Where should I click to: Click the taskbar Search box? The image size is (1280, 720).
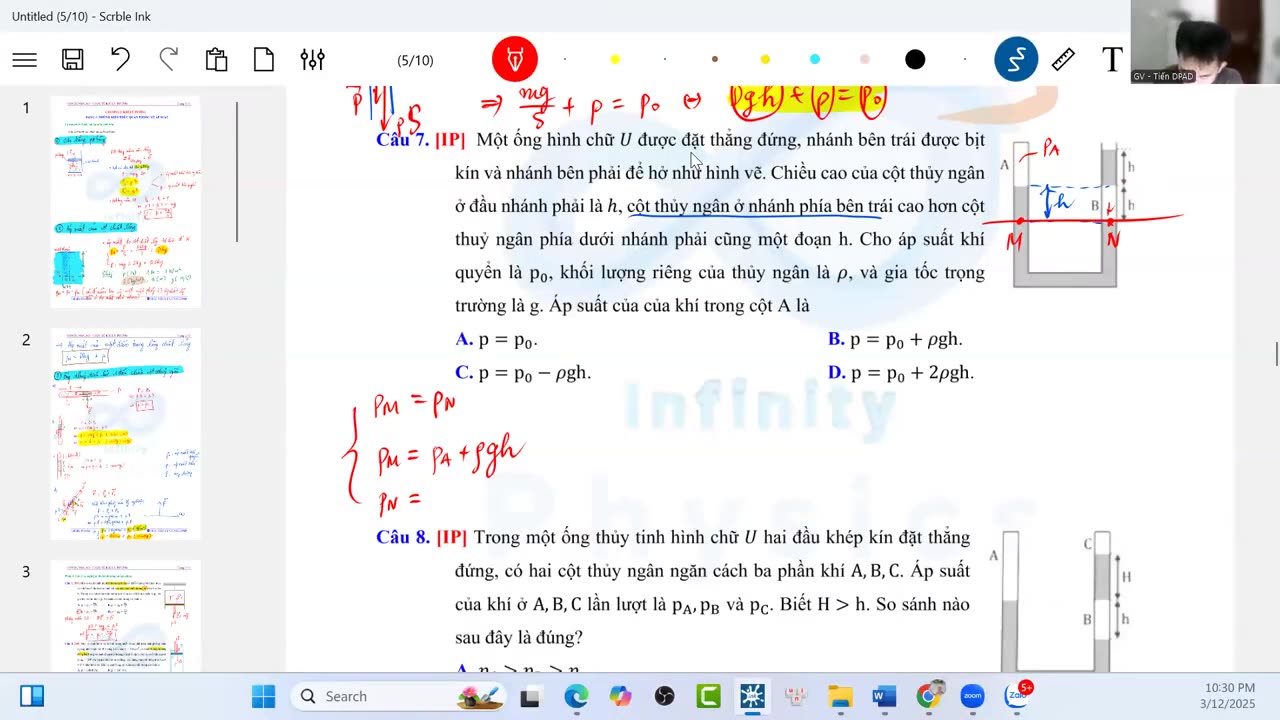[x=400, y=696]
